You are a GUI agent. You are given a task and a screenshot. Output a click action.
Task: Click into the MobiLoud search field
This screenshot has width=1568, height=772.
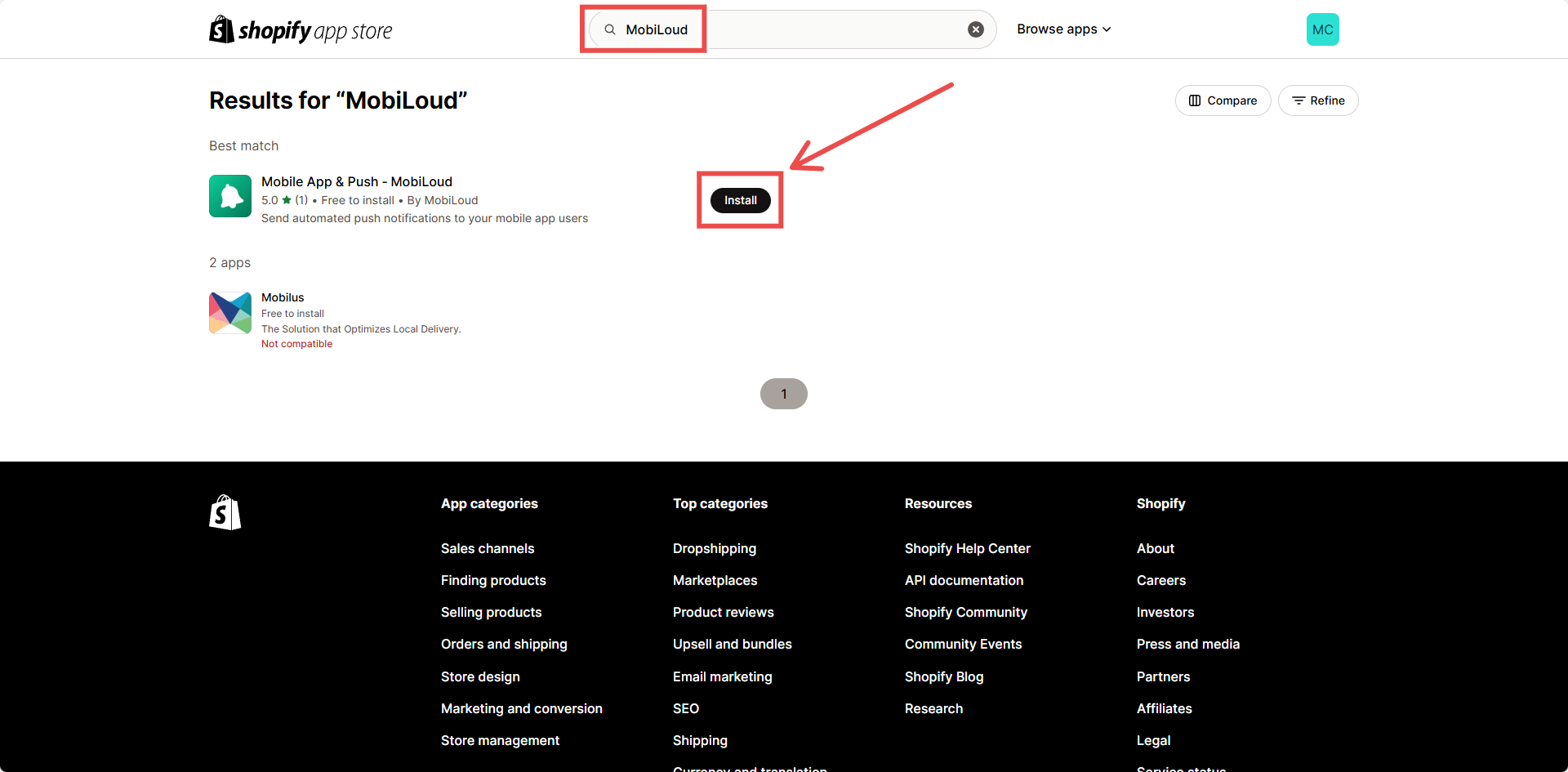792,29
